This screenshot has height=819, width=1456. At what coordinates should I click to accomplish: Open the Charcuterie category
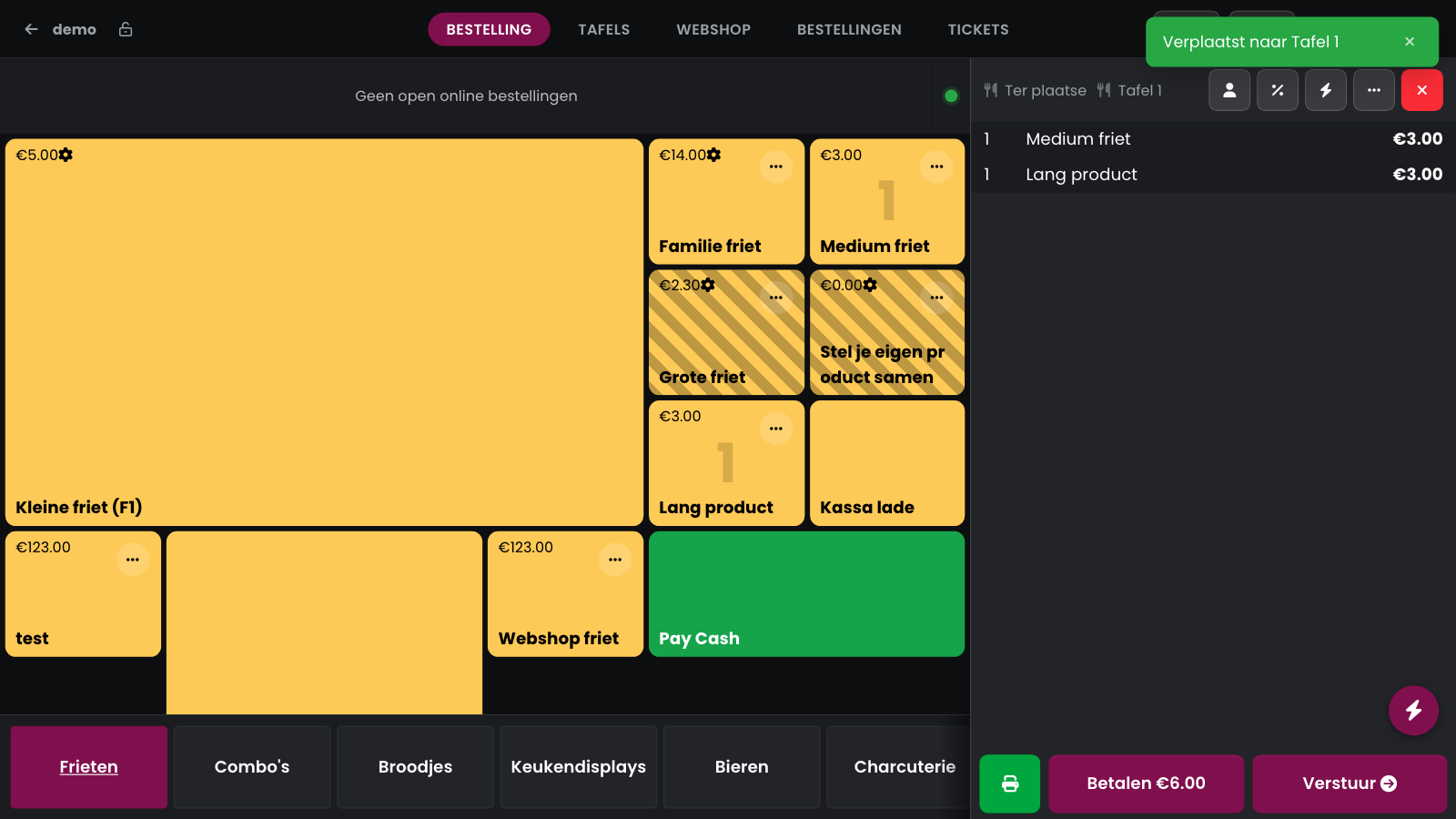tap(899, 767)
